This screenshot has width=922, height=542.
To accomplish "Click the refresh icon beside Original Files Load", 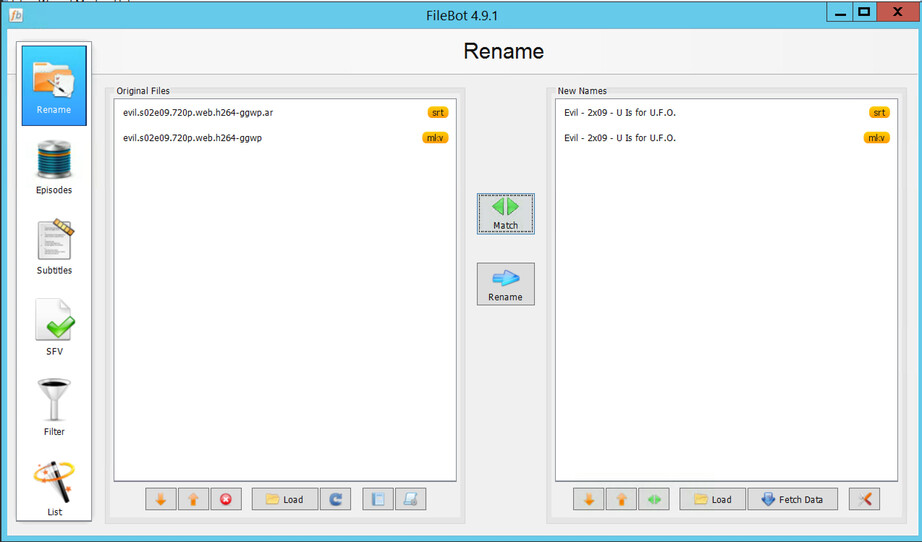I will click(x=336, y=500).
